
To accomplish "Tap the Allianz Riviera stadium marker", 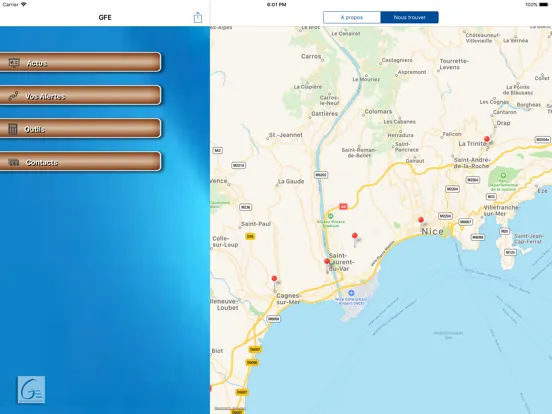I will 330,216.
